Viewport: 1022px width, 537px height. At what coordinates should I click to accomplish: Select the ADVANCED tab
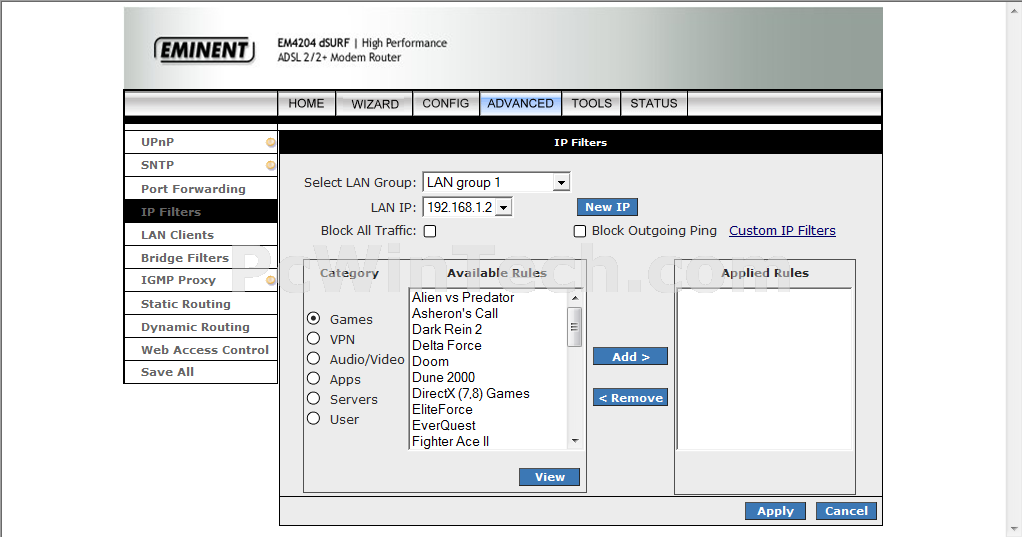click(520, 104)
